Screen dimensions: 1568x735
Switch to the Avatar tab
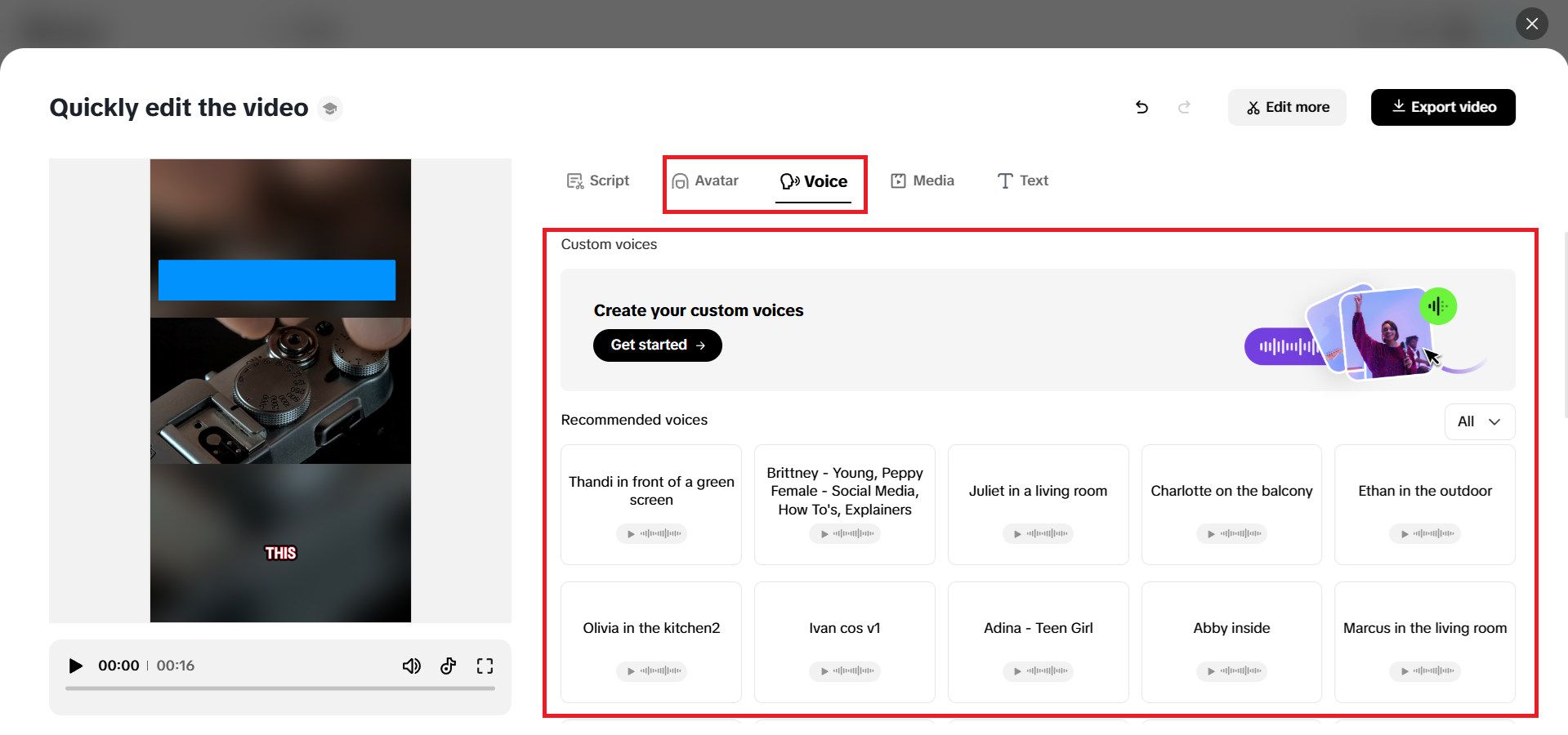tap(705, 180)
